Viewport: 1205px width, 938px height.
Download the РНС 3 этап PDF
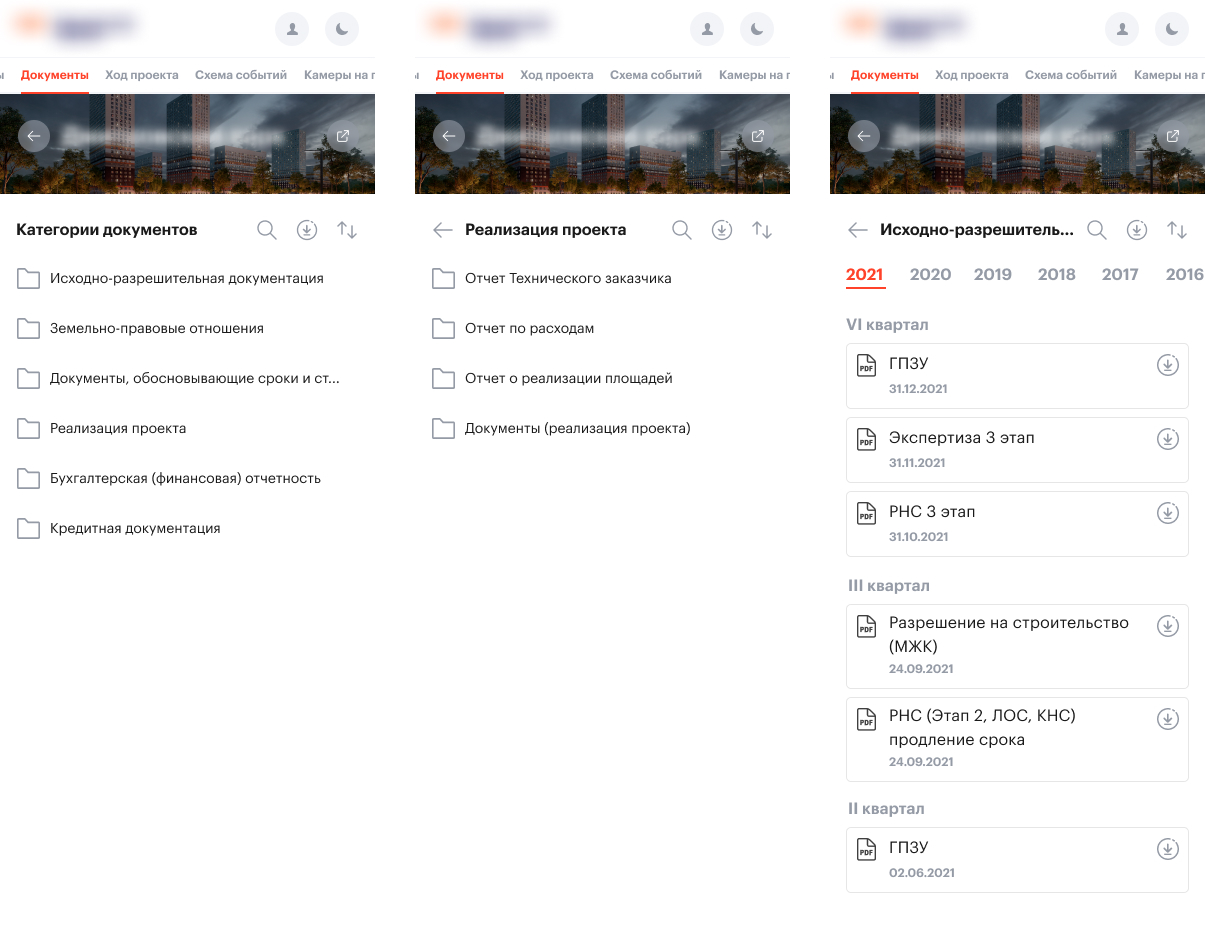[1167, 513]
